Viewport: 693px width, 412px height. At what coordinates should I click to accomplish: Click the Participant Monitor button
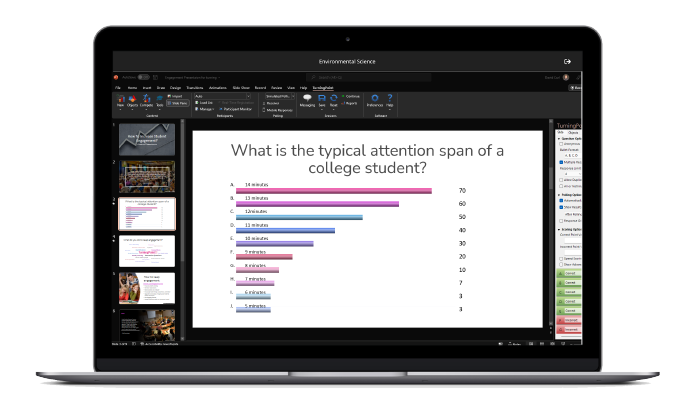[x=237, y=108]
